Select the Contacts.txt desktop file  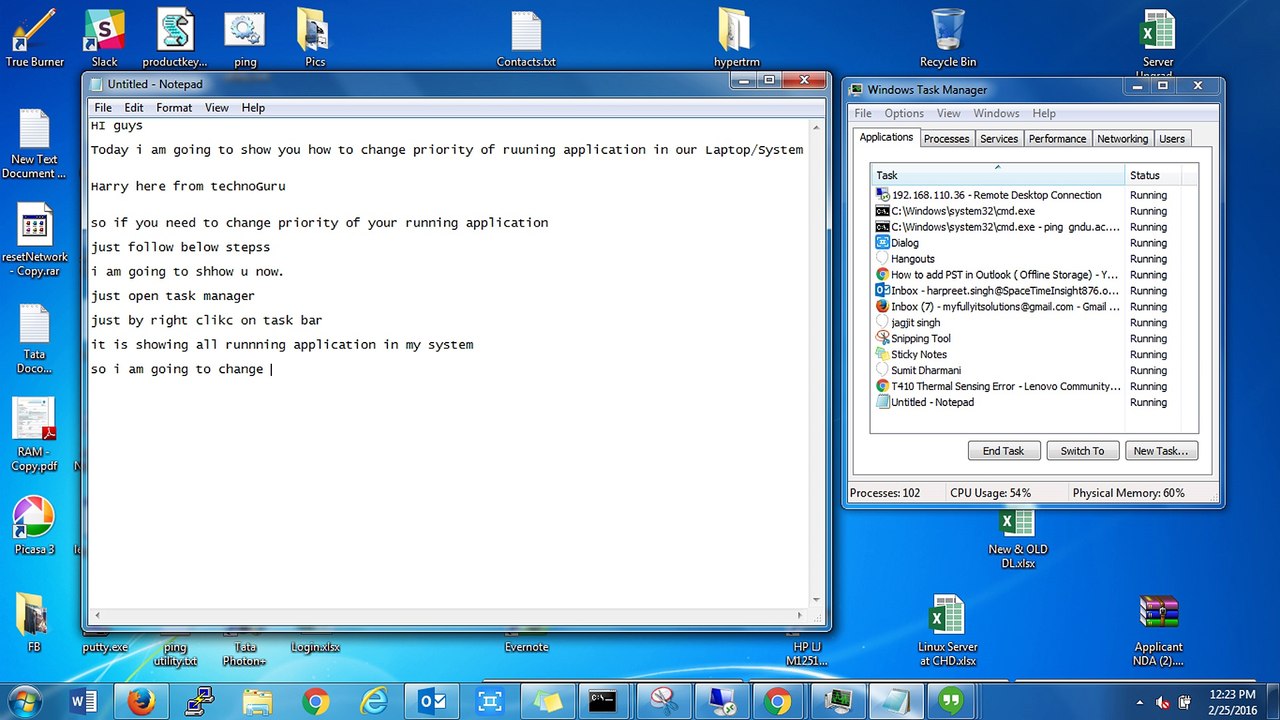coord(526,39)
